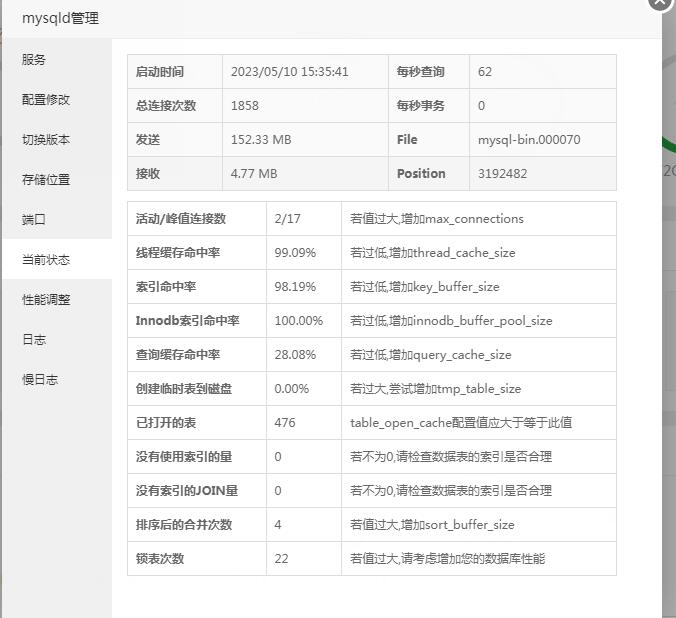Select the 当前状态 tab

[57, 260]
